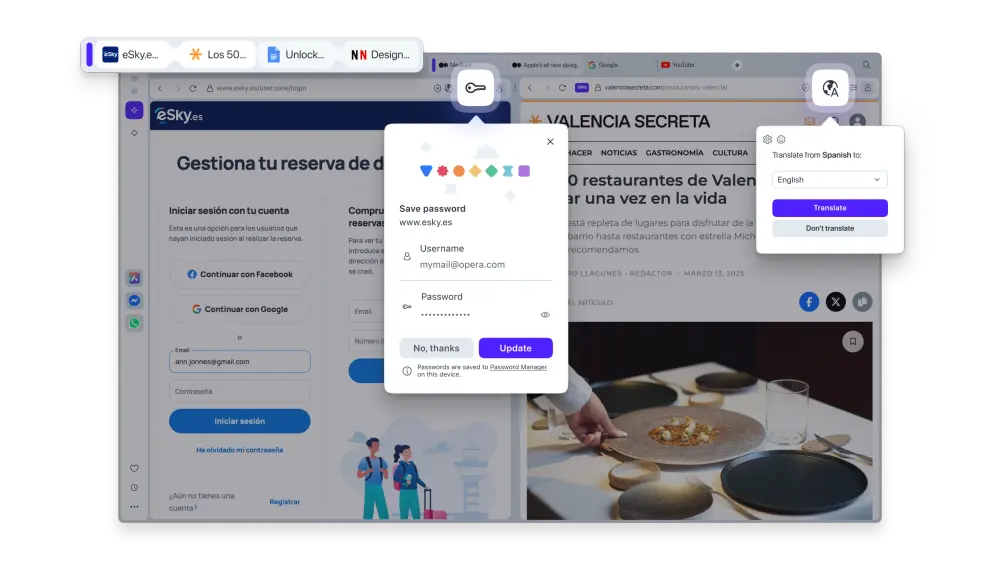The width and height of the screenshot is (1000, 562).
Task: Open tab search magnifier icon
Action: click(866, 65)
